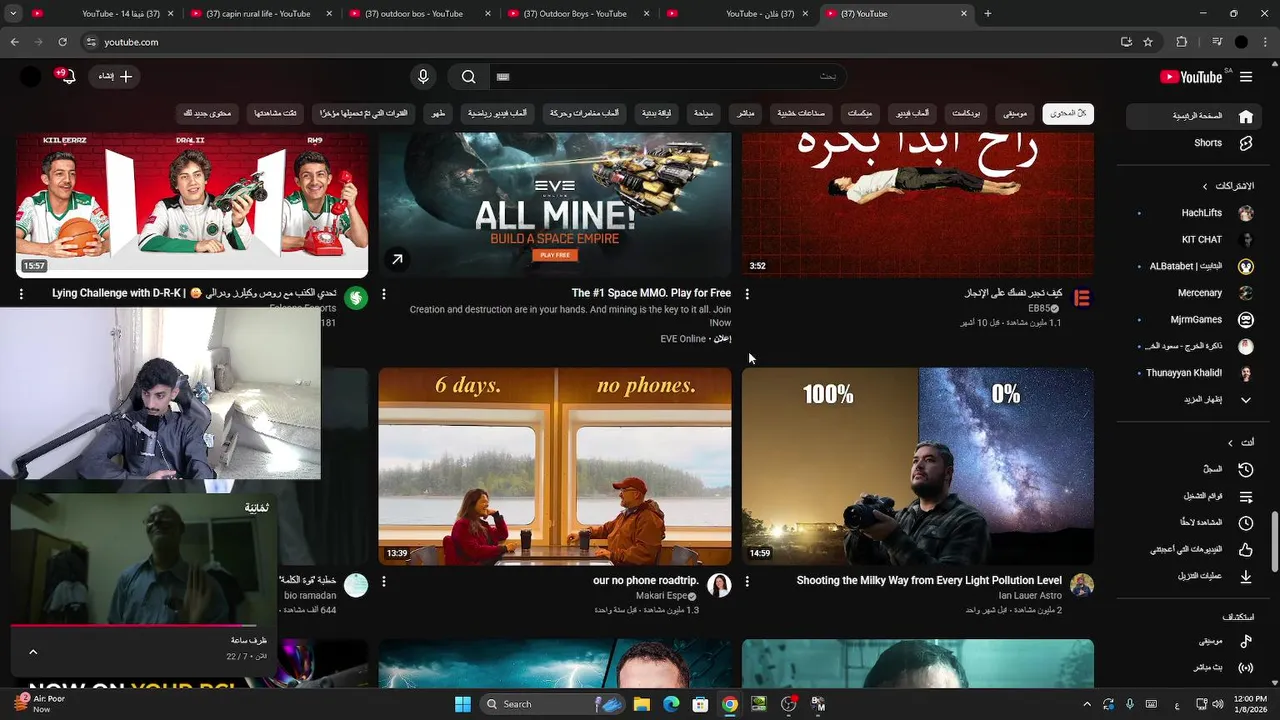The width and height of the screenshot is (1280, 720).
Task: Switch to 'capin rural life - YouTube' tab
Action: pyautogui.click(x=260, y=14)
